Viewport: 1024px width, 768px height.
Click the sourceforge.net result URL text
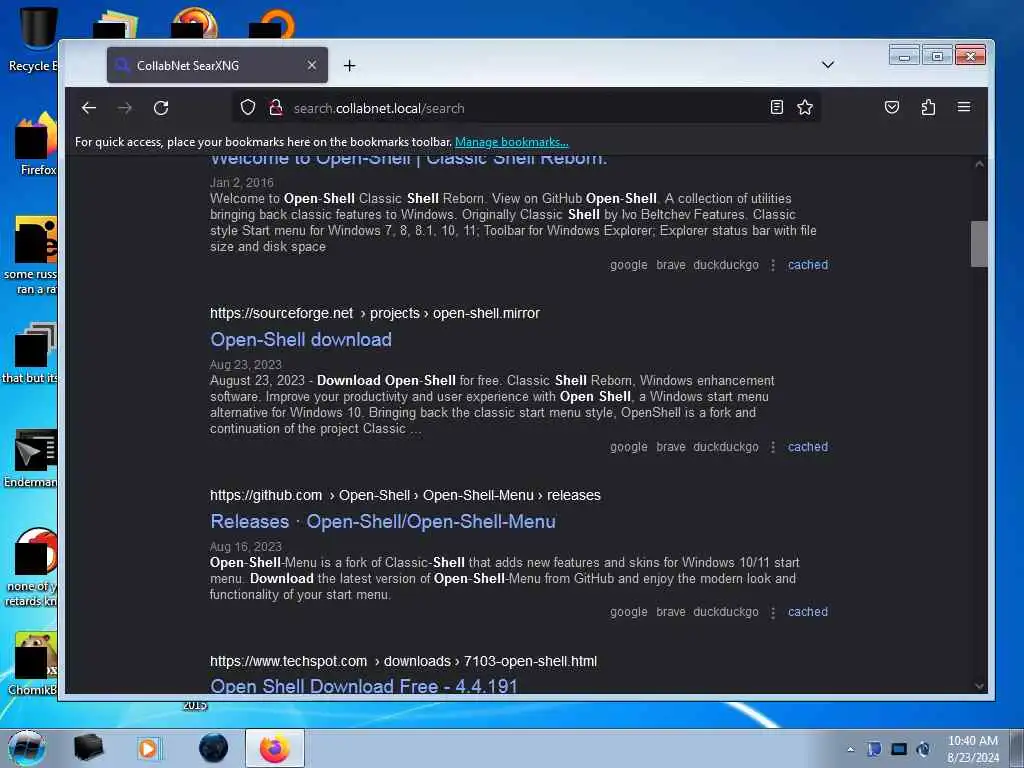tap(375, 313)
